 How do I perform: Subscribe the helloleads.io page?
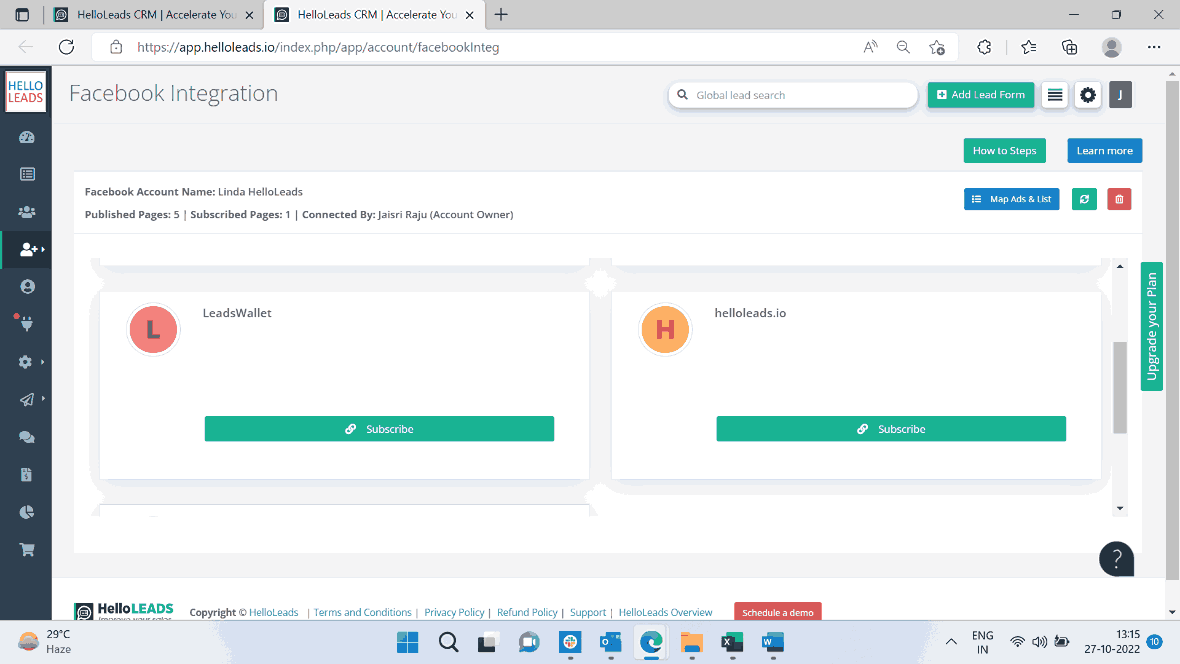[x=891, y=429]
